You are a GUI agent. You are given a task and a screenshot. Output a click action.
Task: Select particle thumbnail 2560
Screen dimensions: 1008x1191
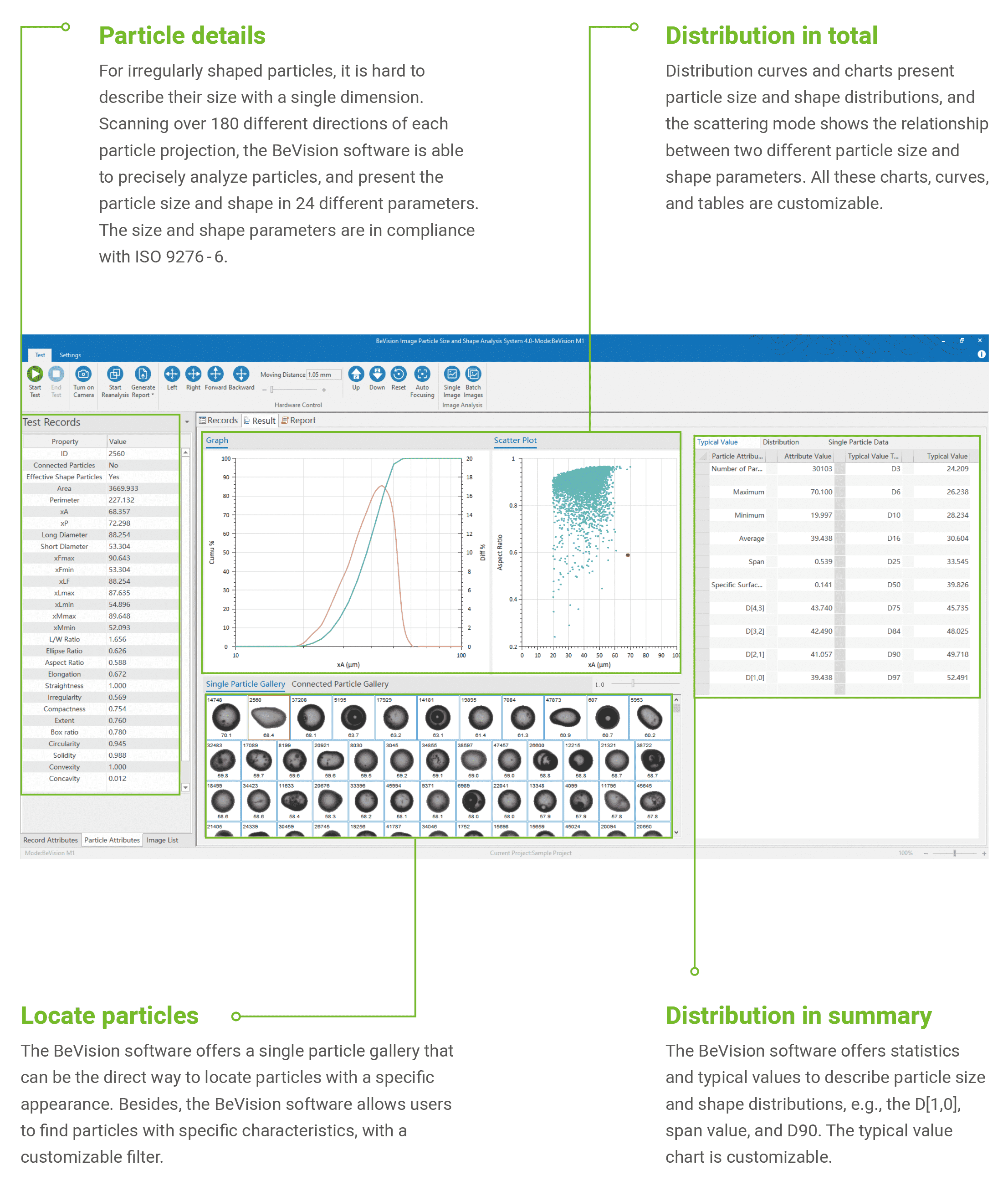[269, 717]
